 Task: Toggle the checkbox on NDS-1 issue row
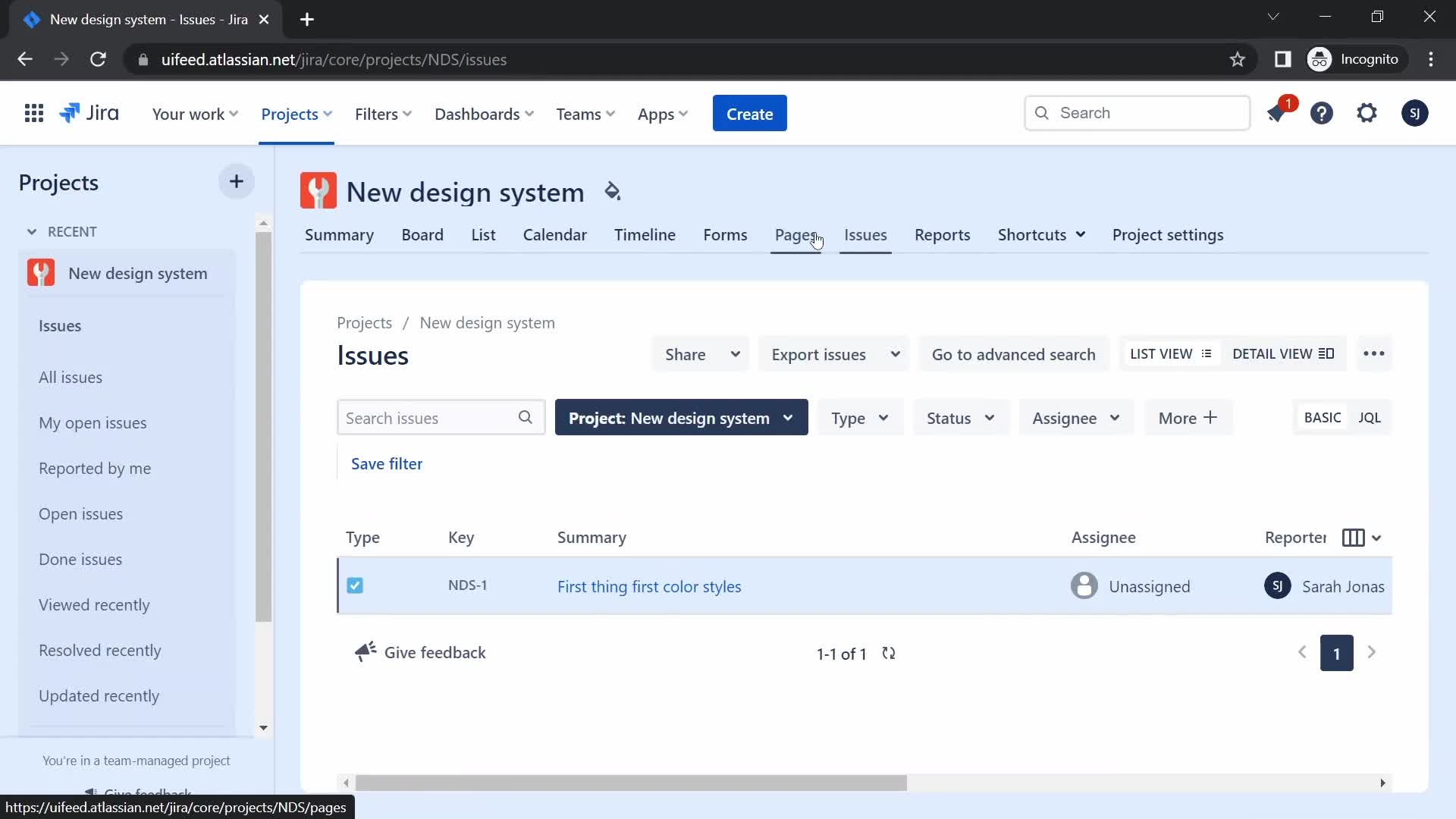pos(354,585)
